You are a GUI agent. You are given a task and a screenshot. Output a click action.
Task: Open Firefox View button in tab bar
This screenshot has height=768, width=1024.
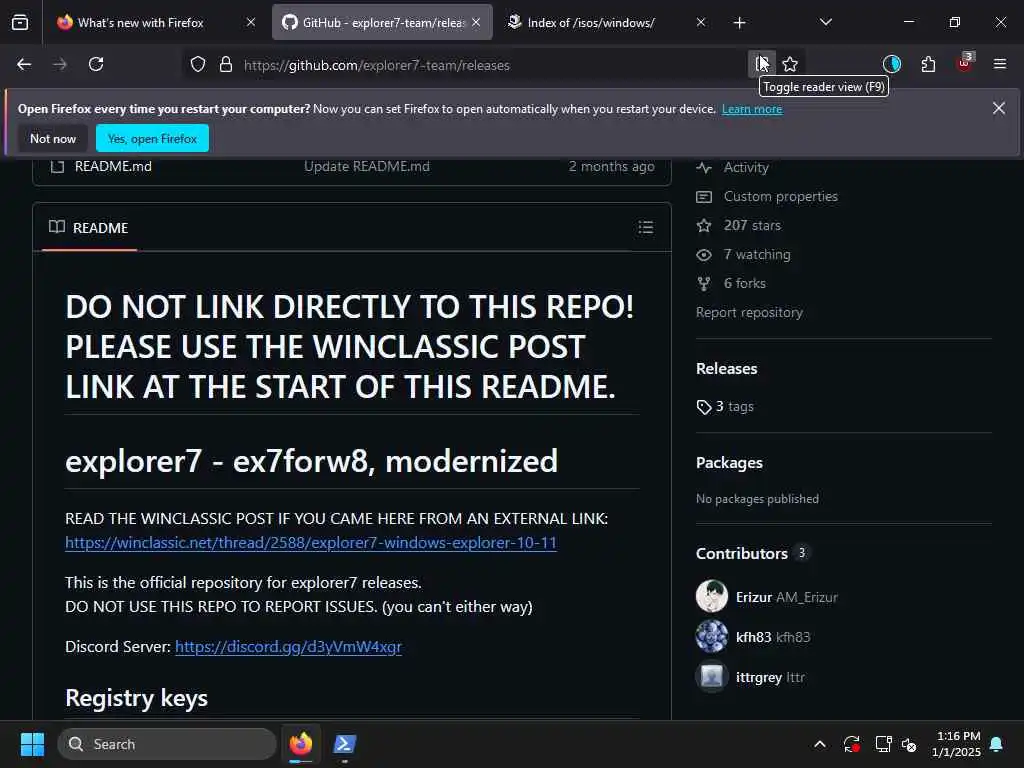20,22
